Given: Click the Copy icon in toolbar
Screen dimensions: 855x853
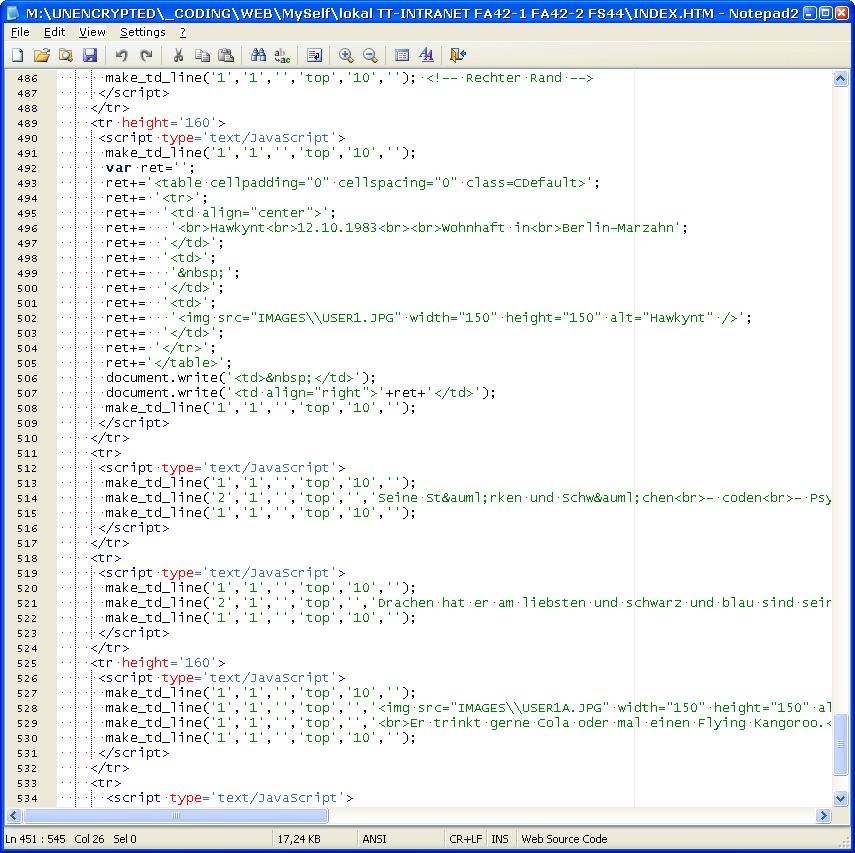Looking at the screenshot, I should click(x=202, y=55).
